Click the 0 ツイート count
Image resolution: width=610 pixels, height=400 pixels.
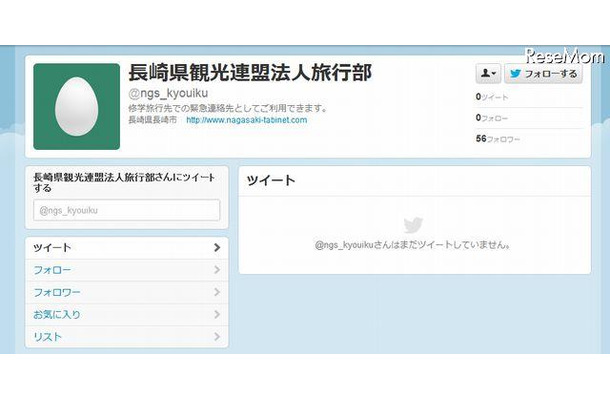coord(492,97)
